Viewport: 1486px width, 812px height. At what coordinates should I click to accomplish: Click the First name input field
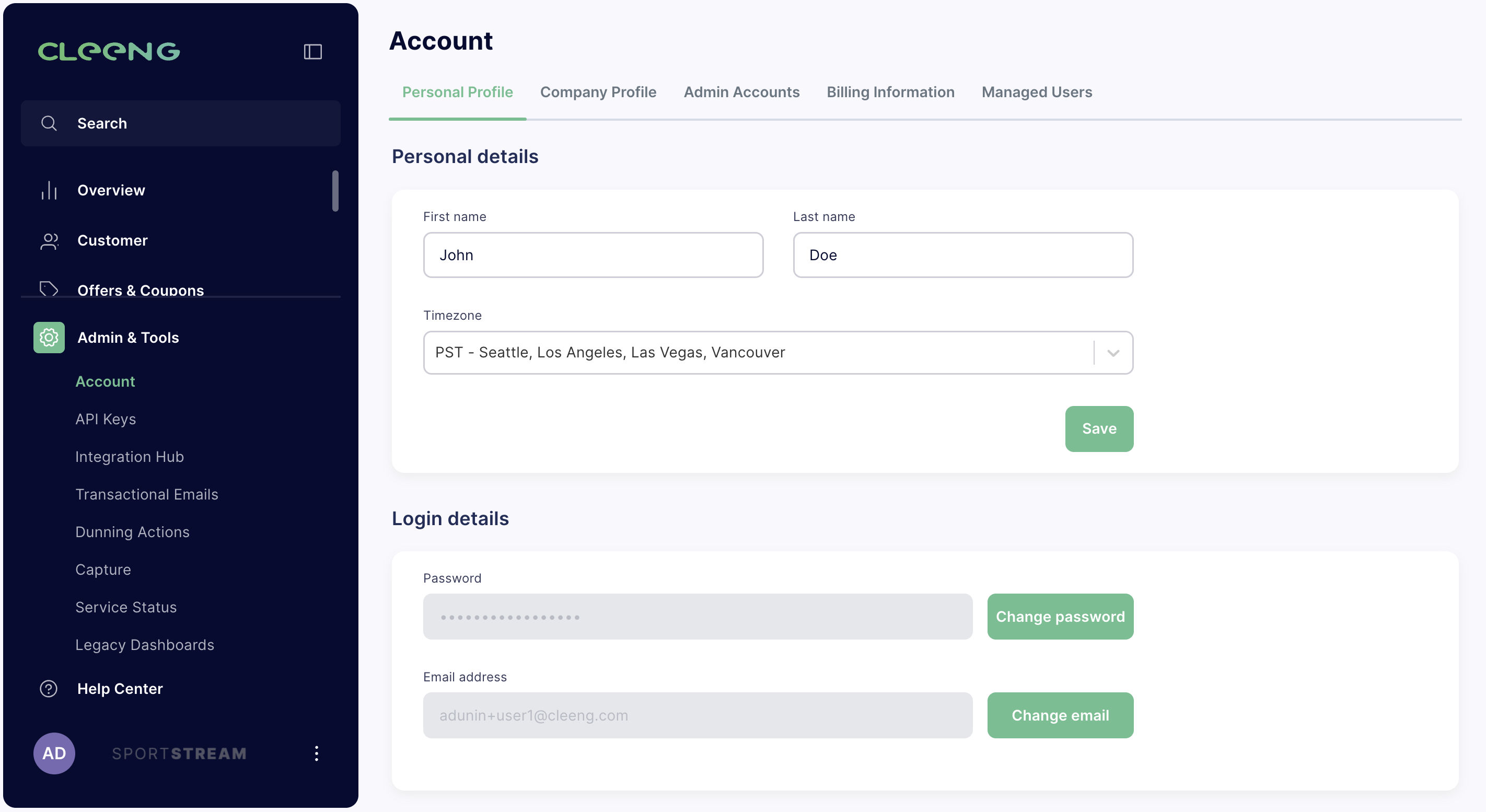pyautogui.click(x=593, y=255)
